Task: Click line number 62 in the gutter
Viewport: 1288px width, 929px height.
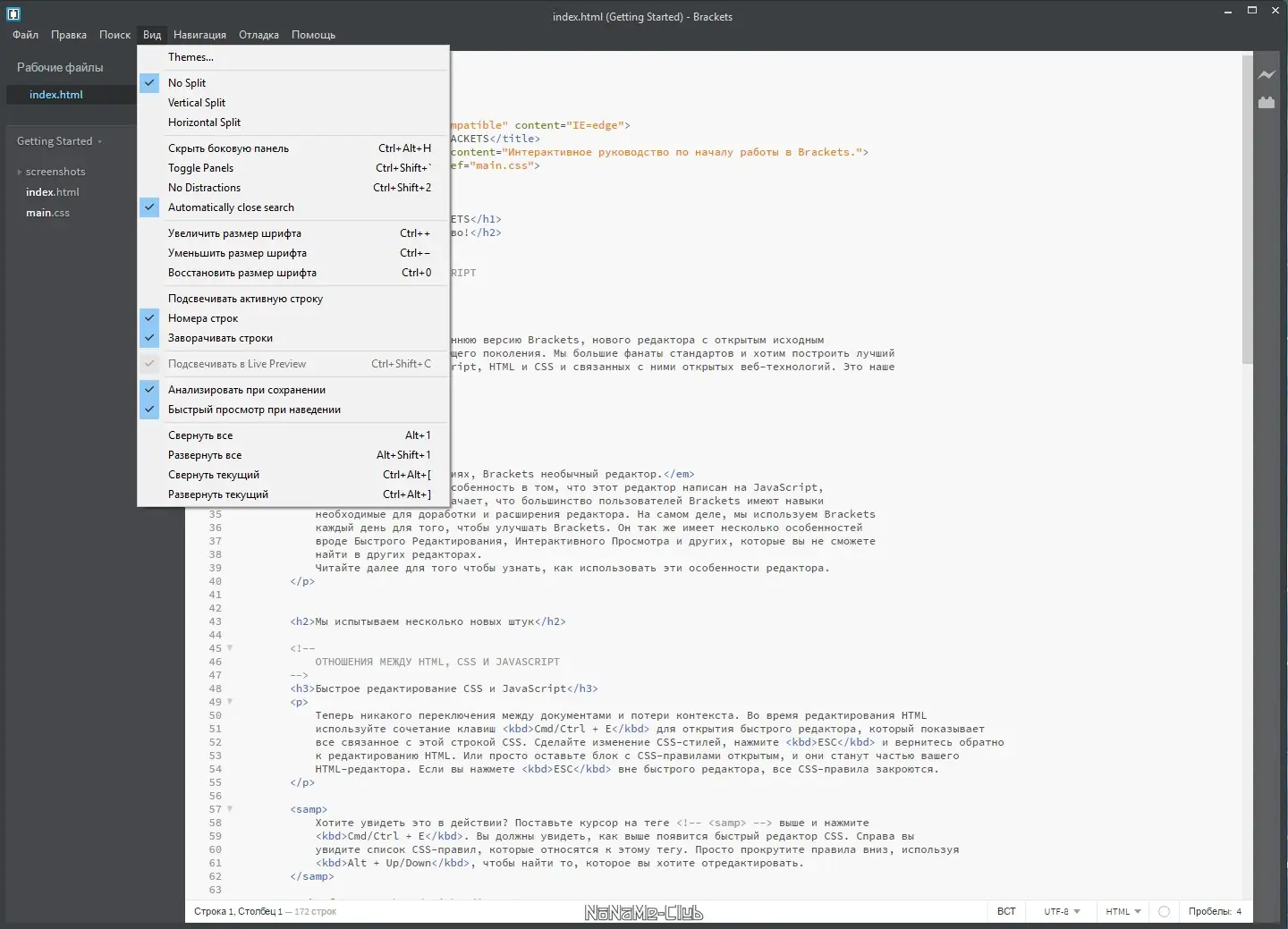Action: [x=215, y=876]
